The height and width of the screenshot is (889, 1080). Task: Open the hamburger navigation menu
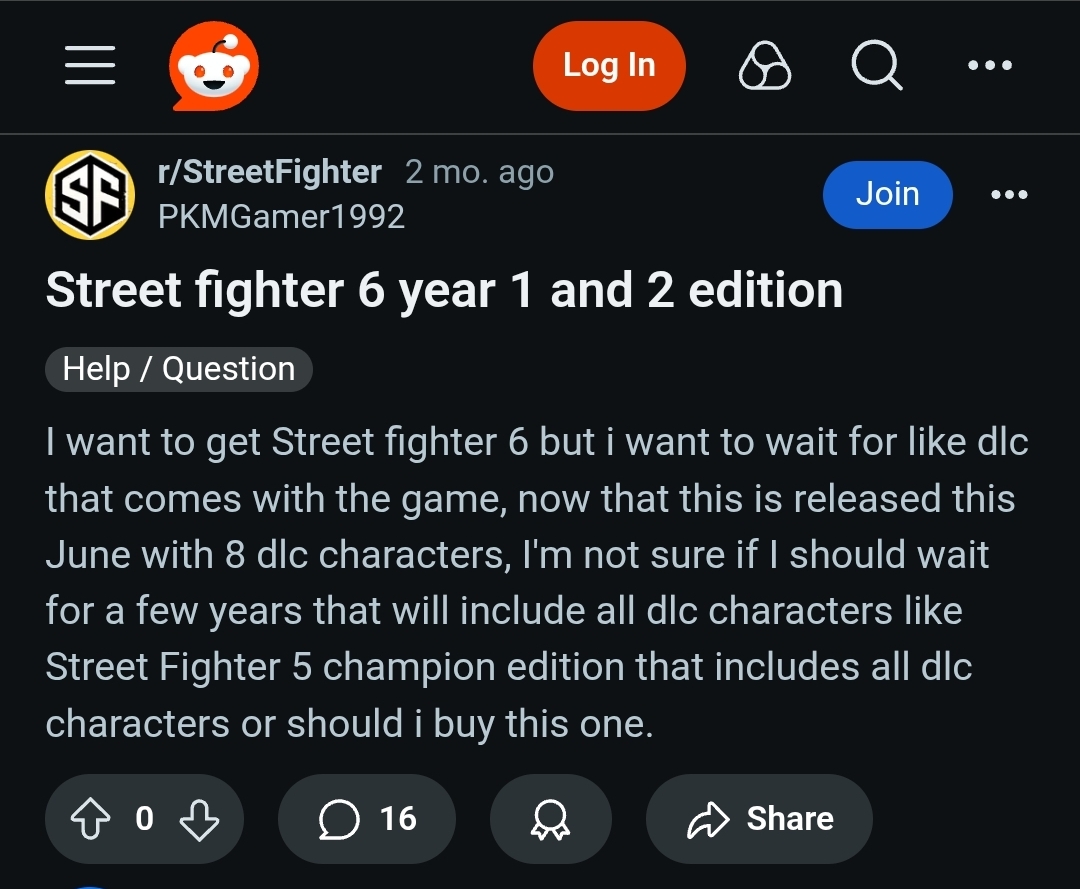click(x=90, y=65)
